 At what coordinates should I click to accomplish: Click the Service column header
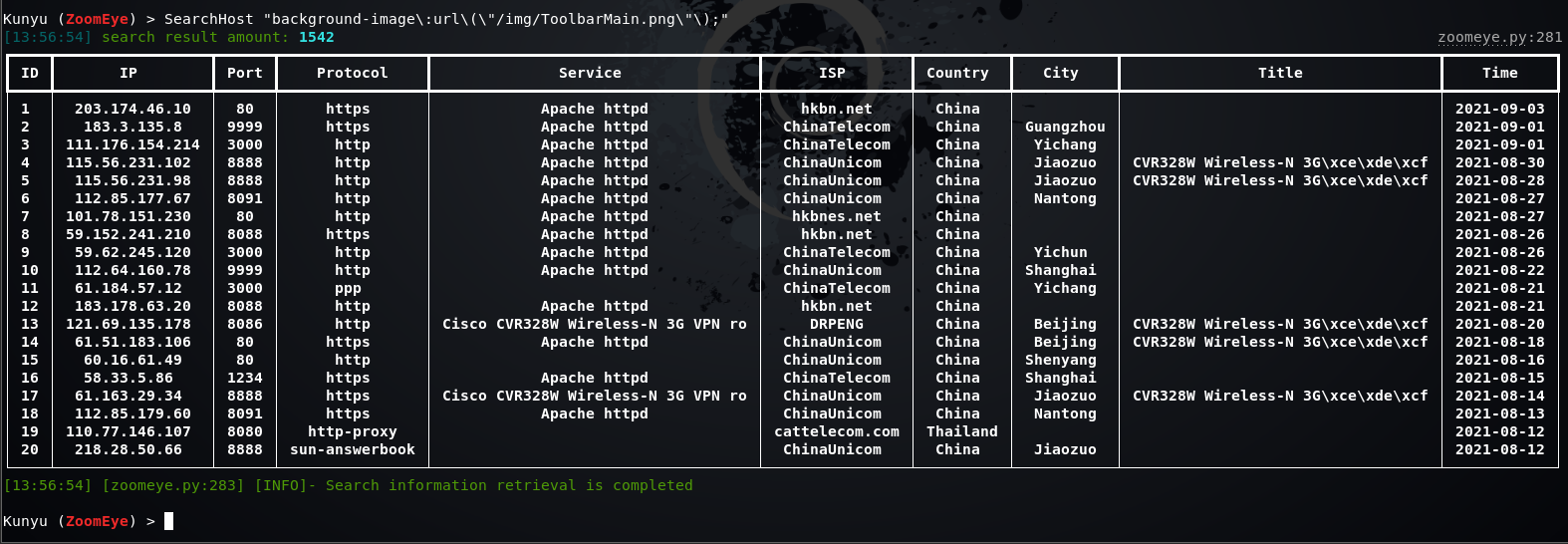pos(590,73)
